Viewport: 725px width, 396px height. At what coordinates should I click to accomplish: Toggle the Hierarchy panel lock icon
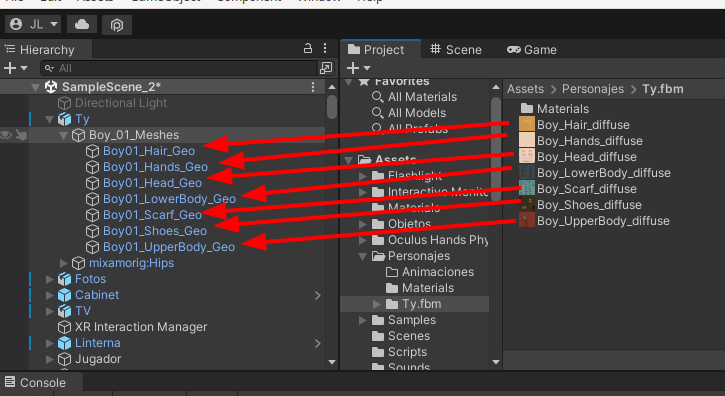click(x=308, y=48)
